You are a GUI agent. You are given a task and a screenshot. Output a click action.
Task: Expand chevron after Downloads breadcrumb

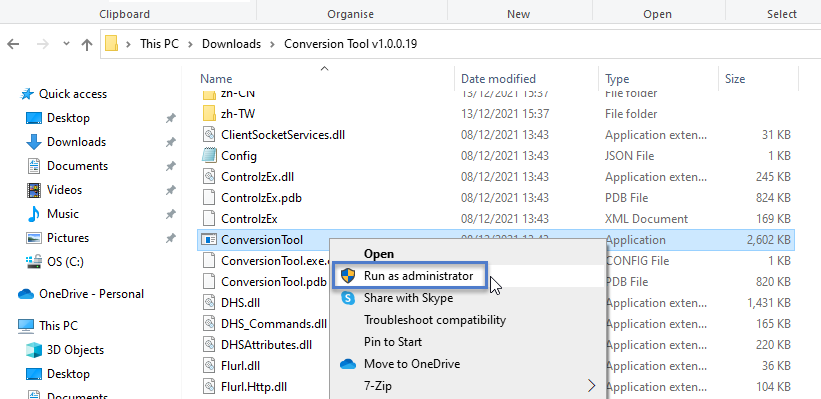pos(272,44)
